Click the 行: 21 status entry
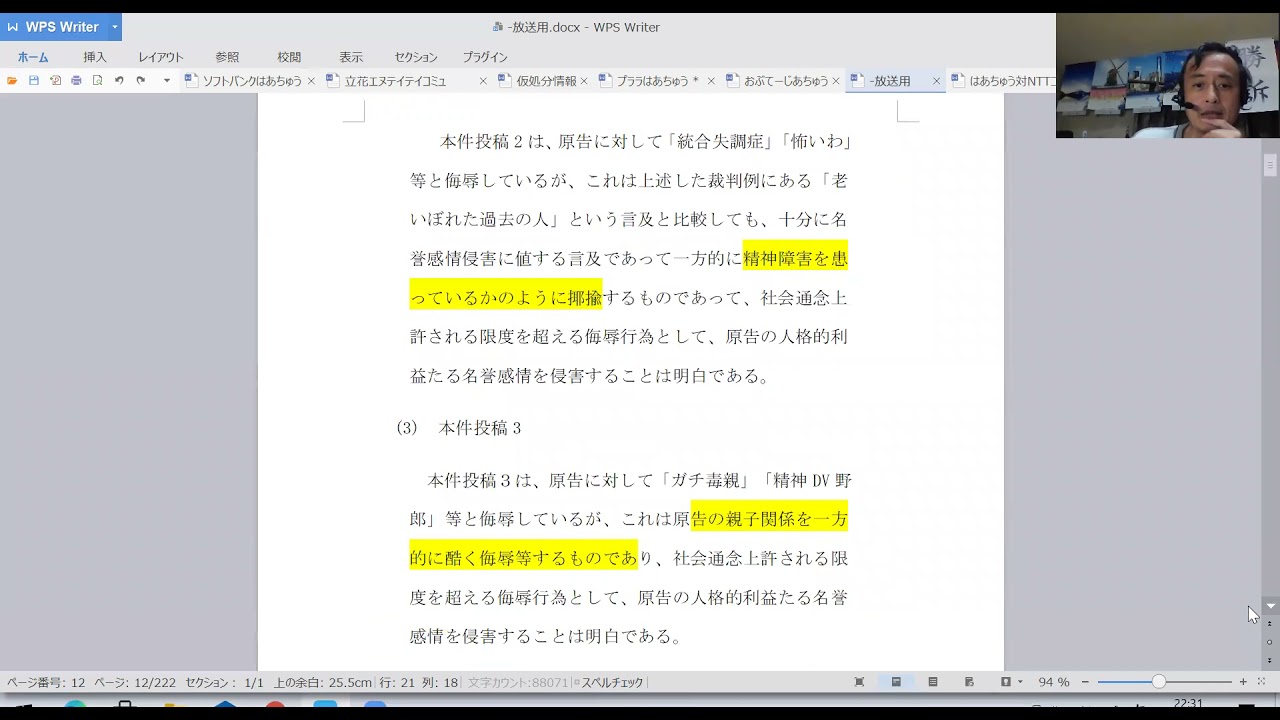Screen dimensions: 1280x720 coord(397,682)
